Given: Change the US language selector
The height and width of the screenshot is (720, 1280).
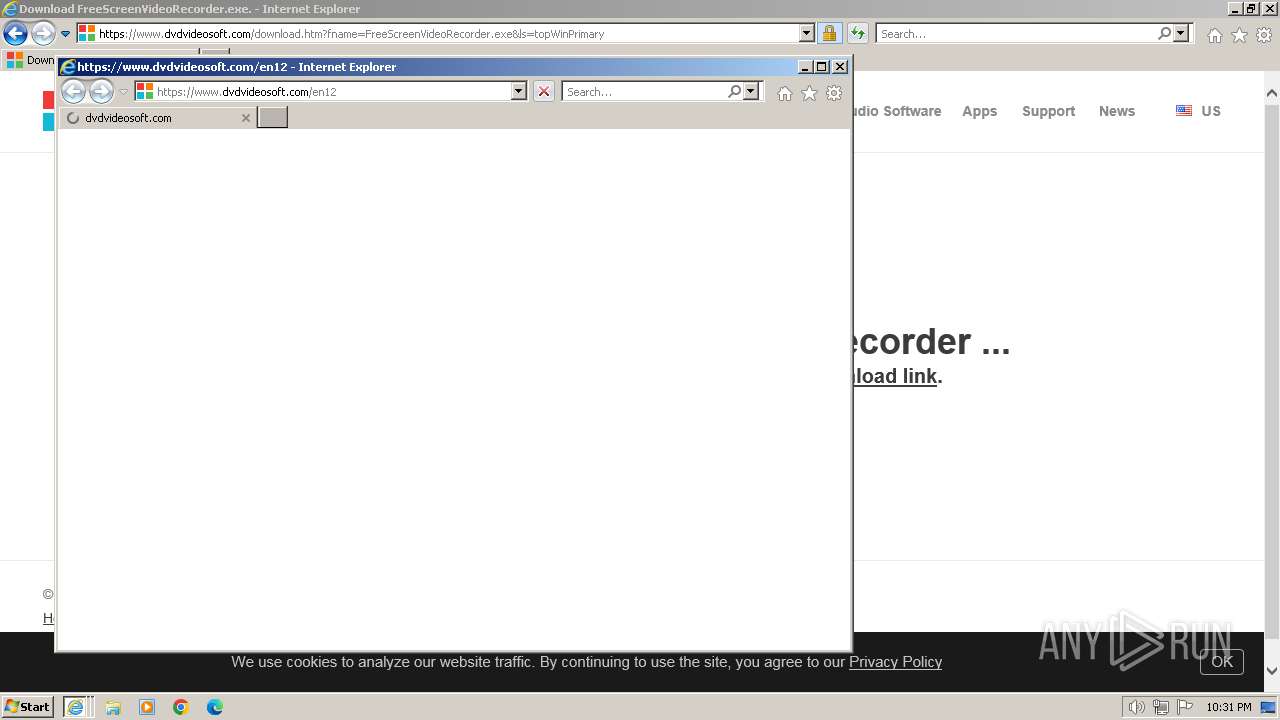Looking at the screenshot, I should (1198, 111).
